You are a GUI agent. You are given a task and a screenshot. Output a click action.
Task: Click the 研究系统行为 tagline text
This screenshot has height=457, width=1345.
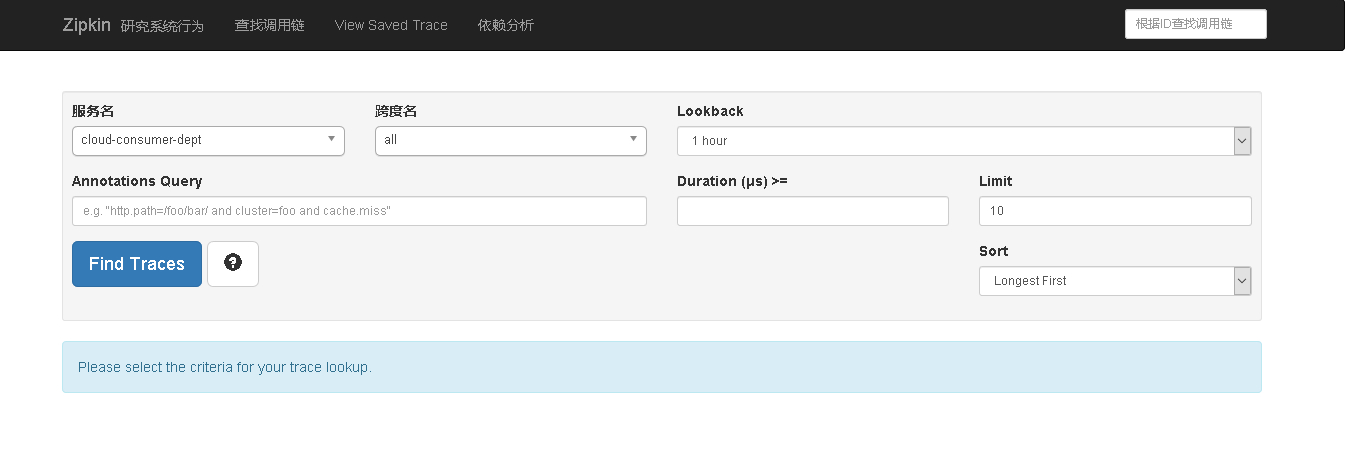162,26
